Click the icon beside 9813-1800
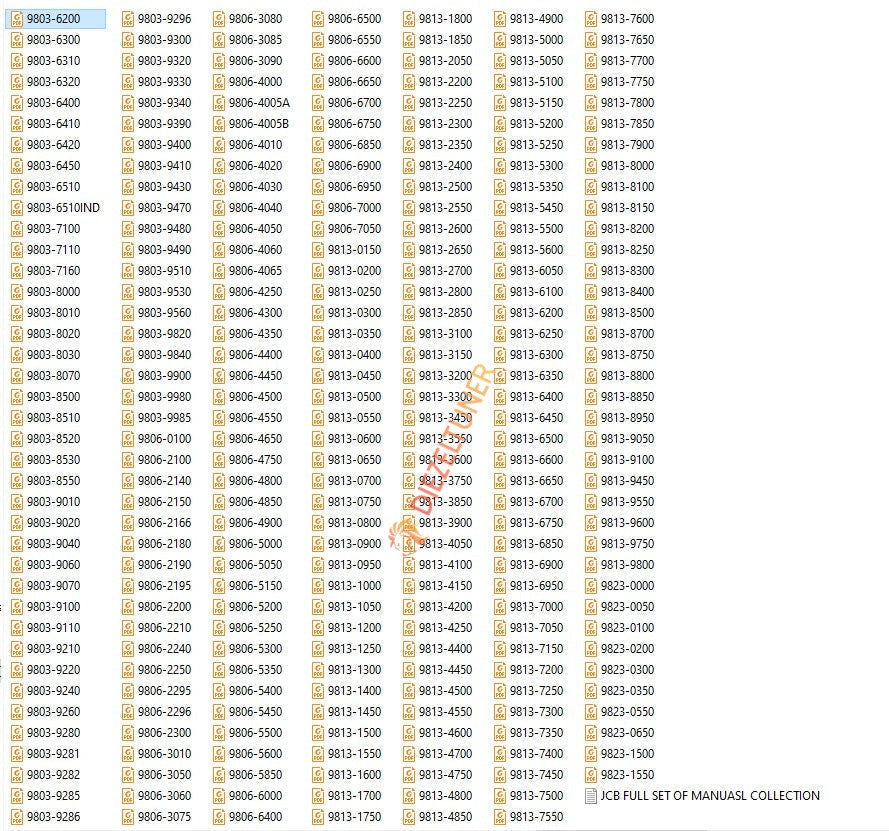 (x=409, y=19)
